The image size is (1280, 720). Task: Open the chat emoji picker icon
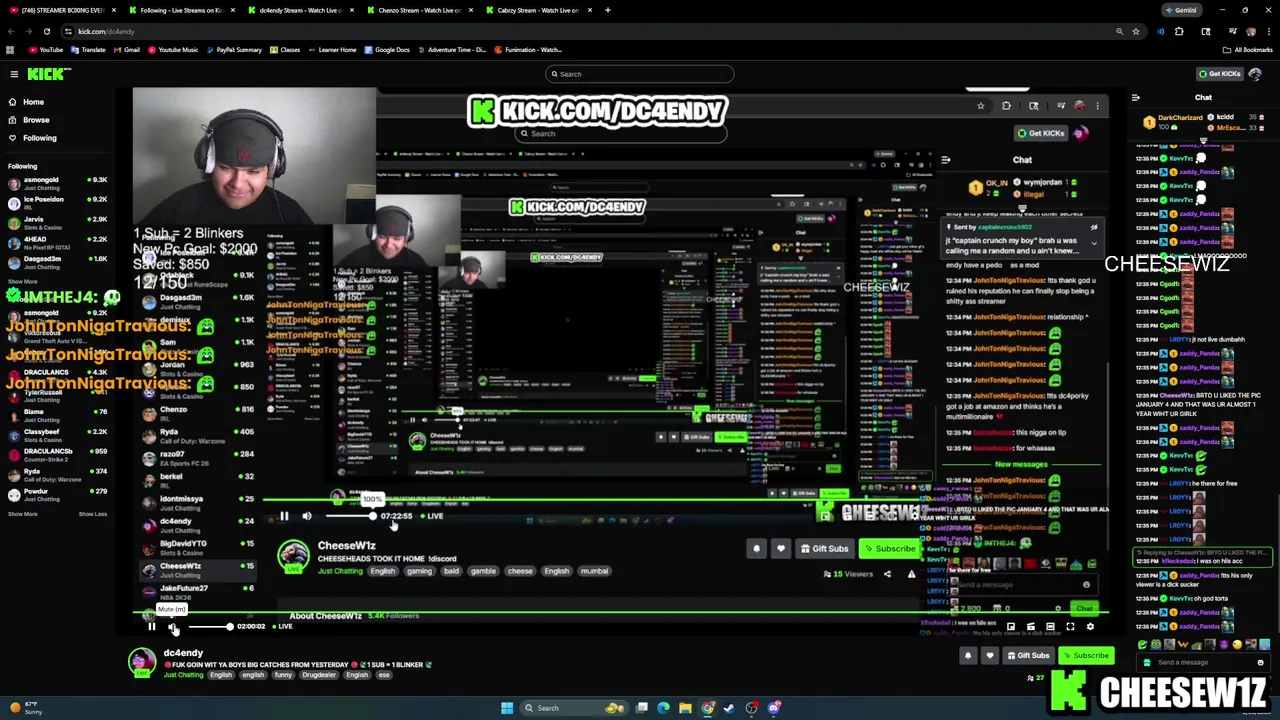[1260, 662]
